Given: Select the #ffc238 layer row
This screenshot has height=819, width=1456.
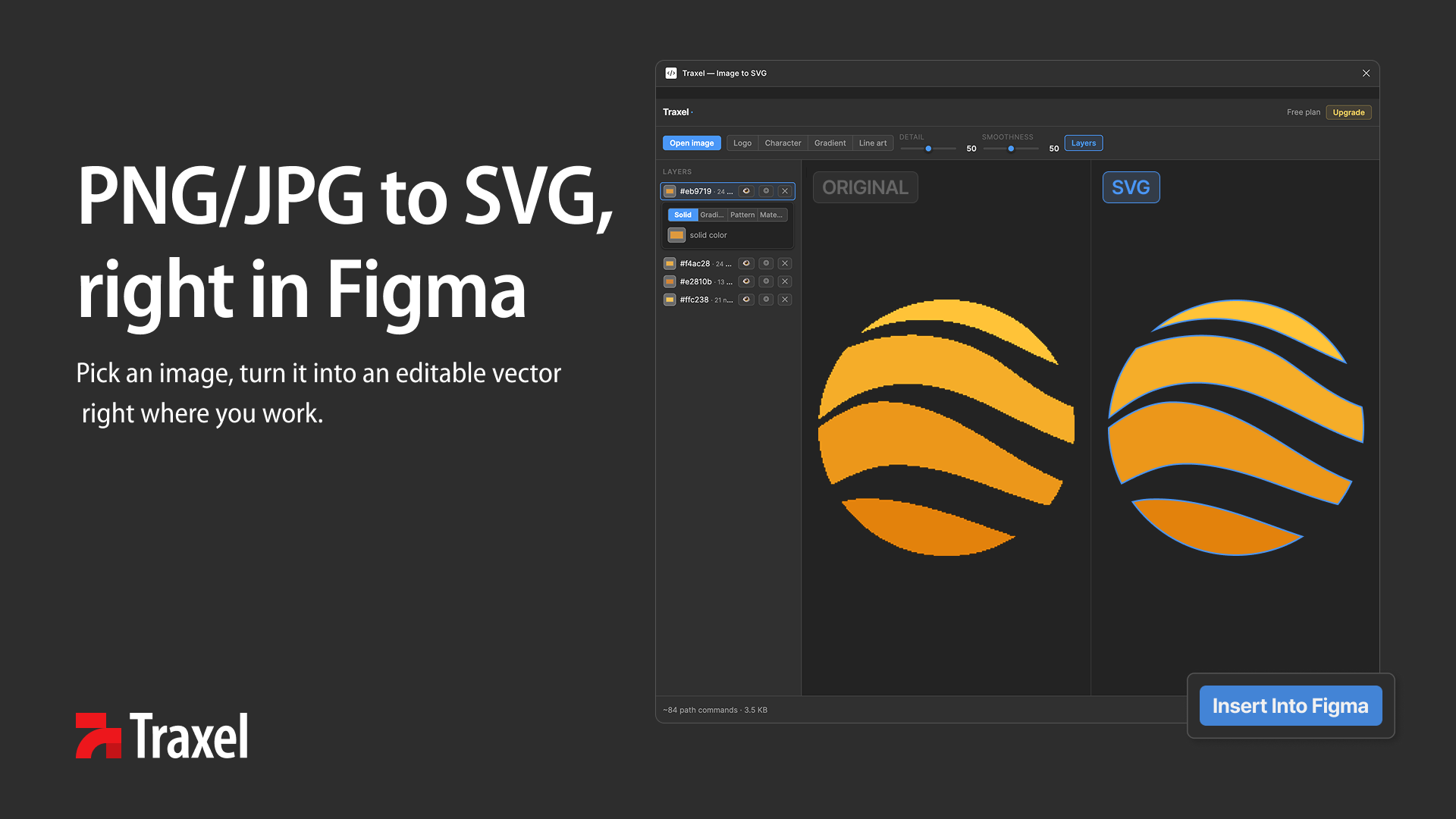Looking at the screenshot, I should click(727, 300).
